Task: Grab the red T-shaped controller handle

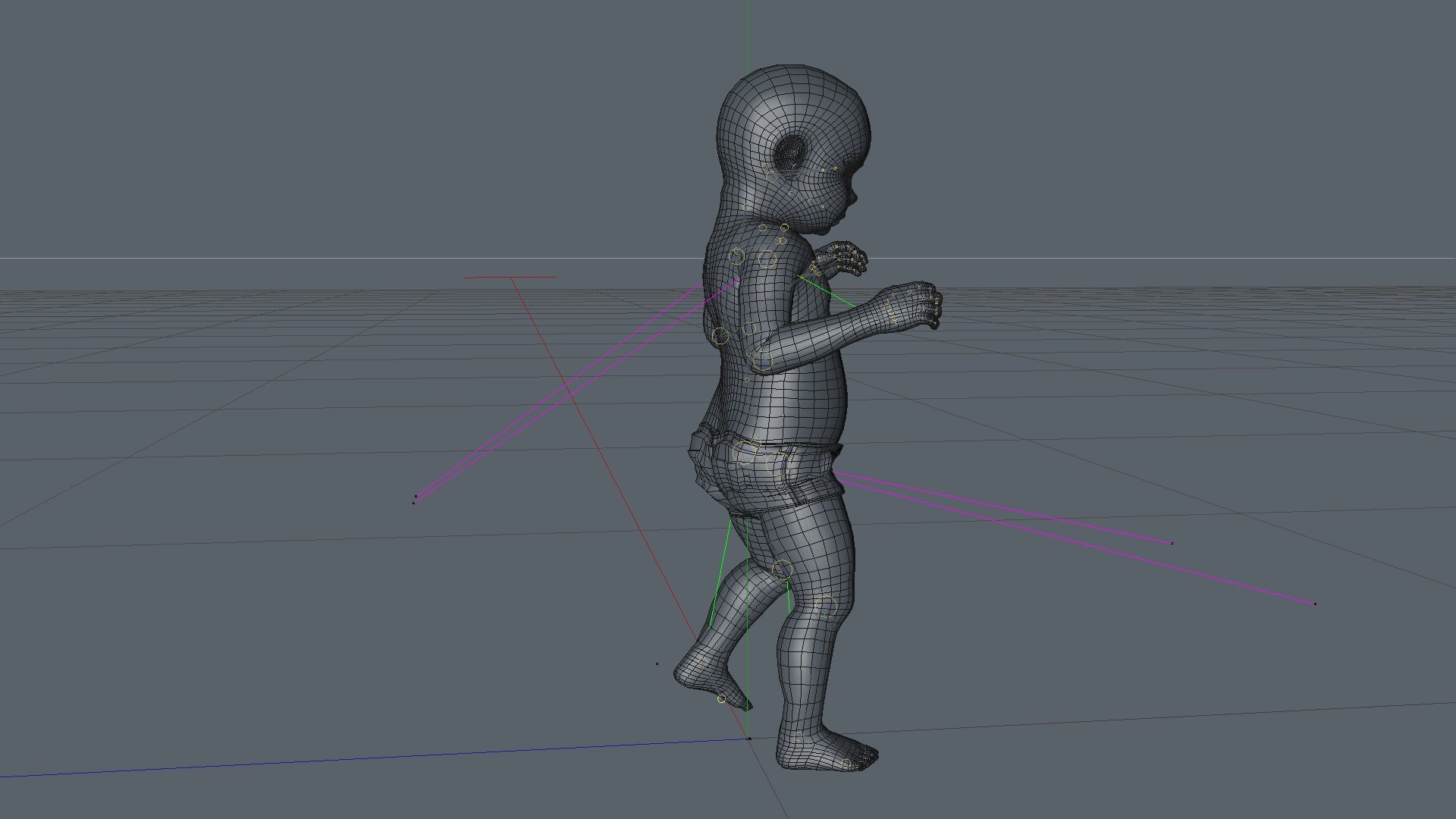Action: click(510, 278)
